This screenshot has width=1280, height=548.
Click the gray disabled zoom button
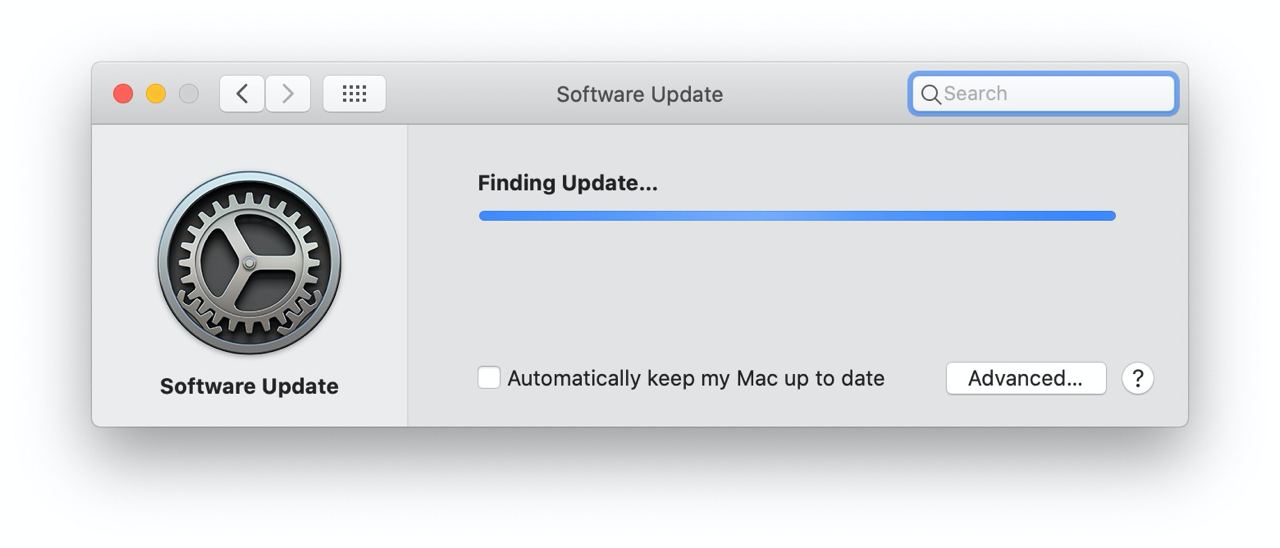coord(188,94)
